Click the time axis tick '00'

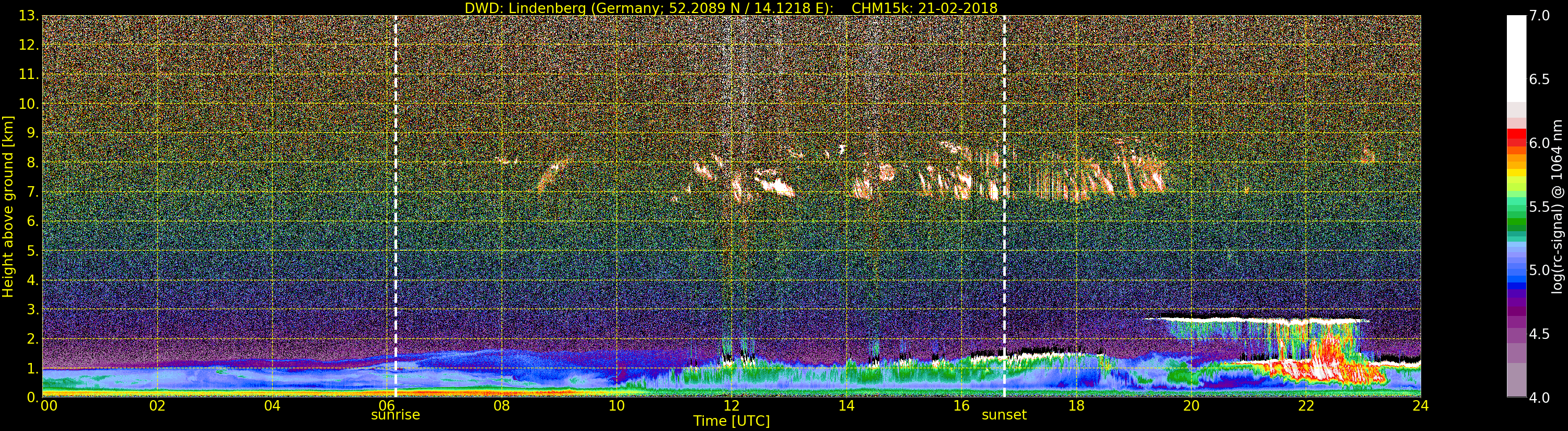point(48,405)
